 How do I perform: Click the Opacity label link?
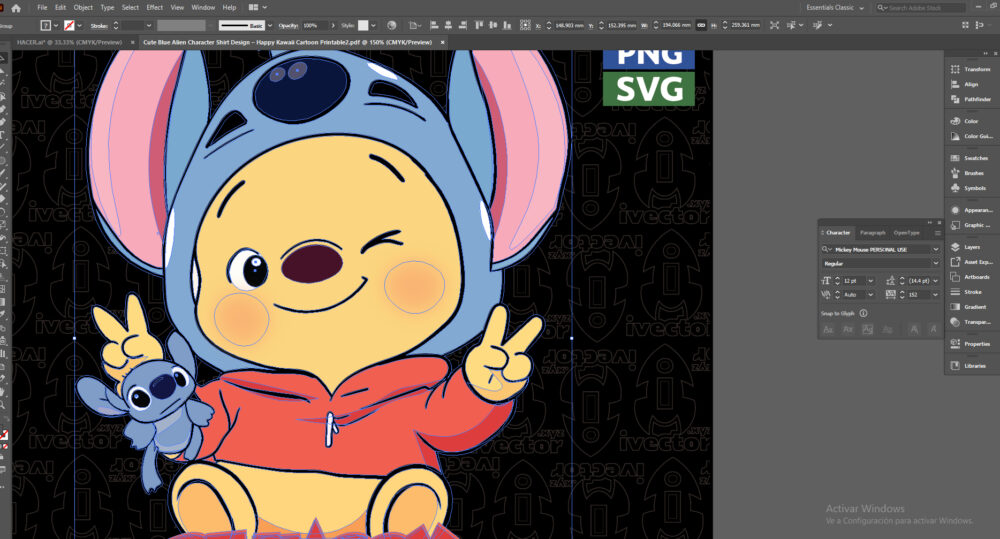(x=288, y=26)
